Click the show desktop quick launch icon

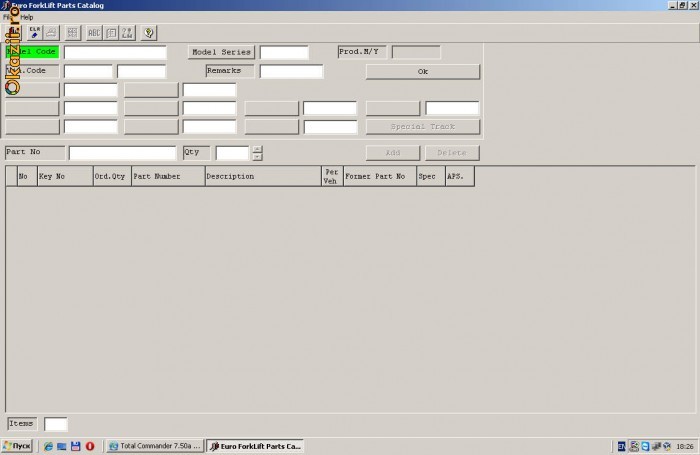click(x=62, y=446)
